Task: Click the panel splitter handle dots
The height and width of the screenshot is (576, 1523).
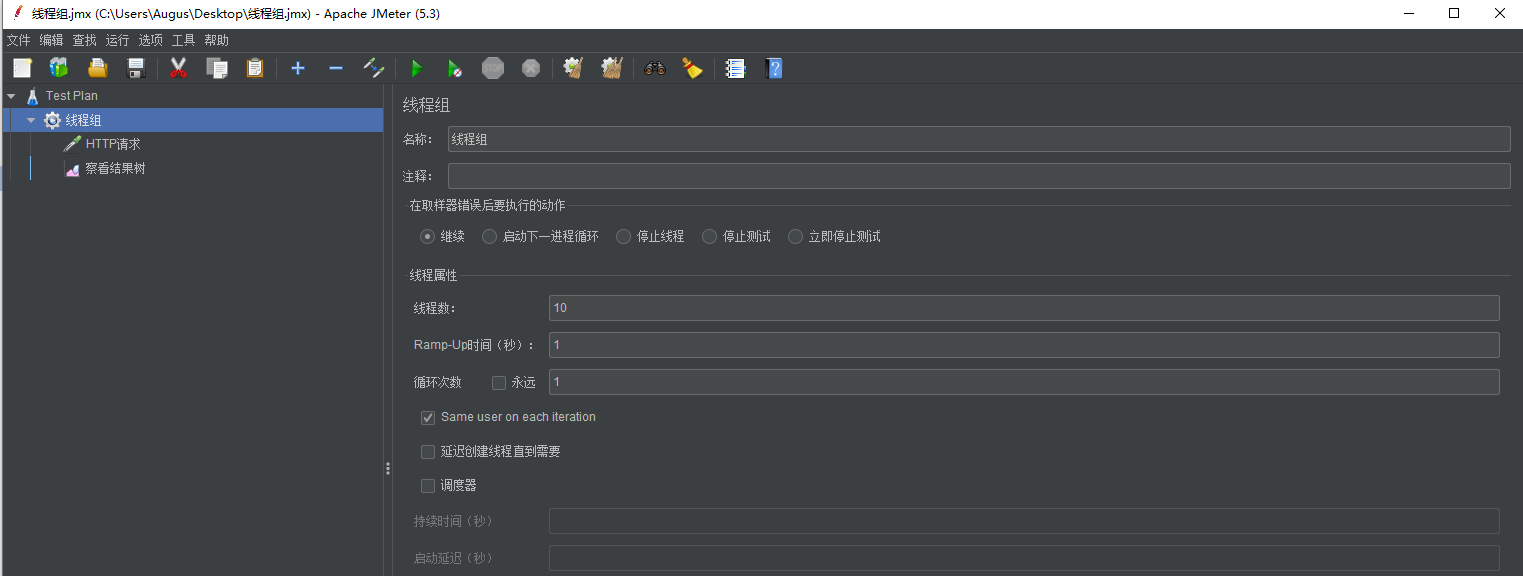Action: tap(388, 468)
